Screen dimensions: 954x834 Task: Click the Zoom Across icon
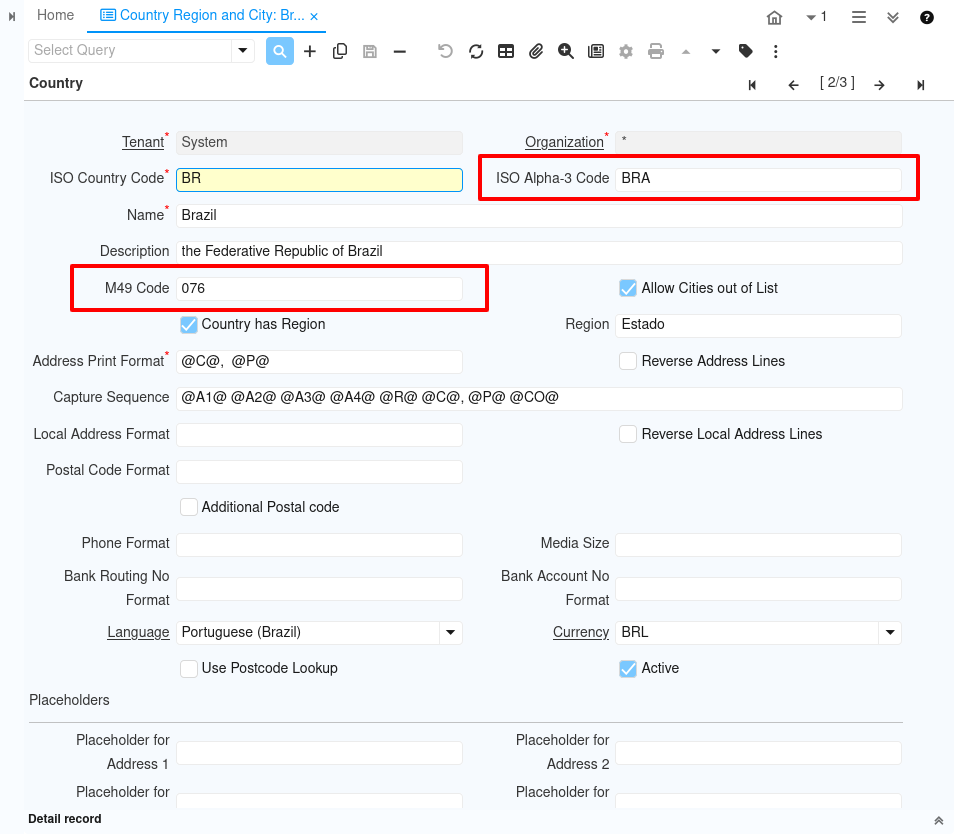coord(566,51)
